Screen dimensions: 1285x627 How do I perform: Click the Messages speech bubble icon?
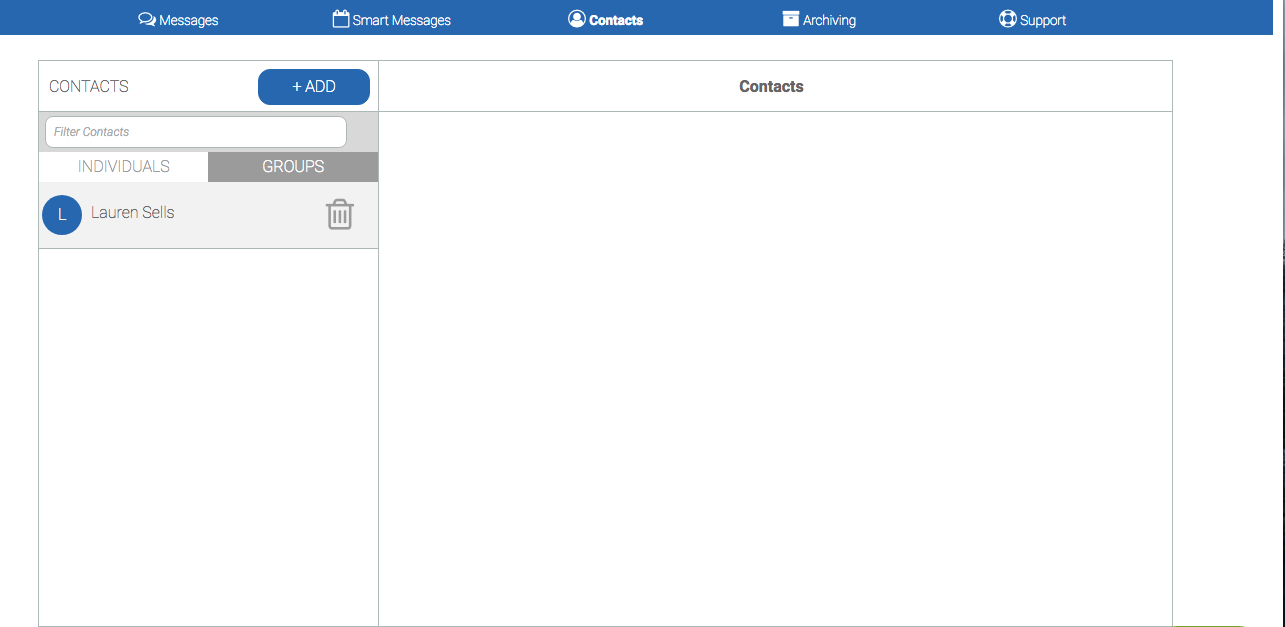pyautogui.click(x=147, y=19)
